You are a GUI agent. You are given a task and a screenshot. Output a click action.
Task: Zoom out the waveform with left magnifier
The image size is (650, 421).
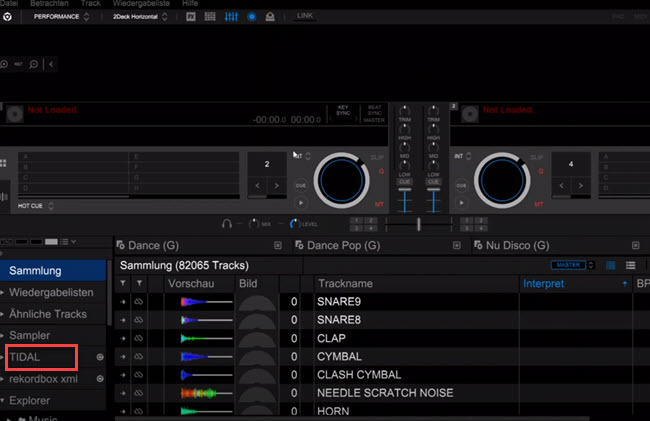click(x=4, y=64)
